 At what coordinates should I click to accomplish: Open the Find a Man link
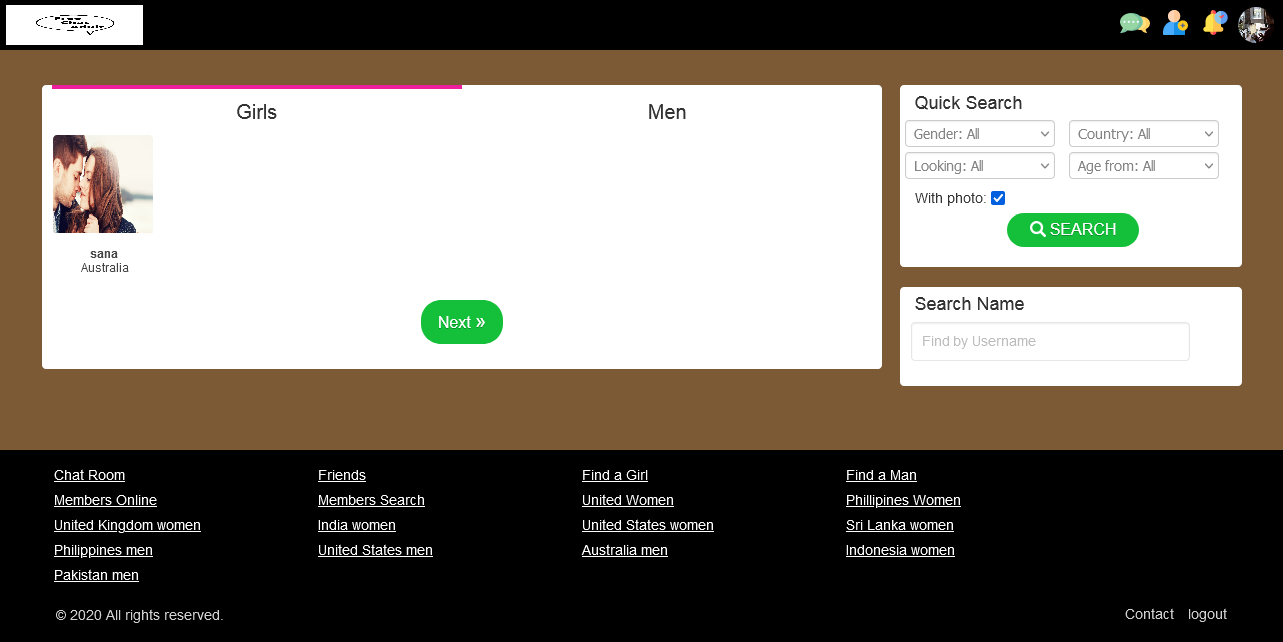click(881, 475)
